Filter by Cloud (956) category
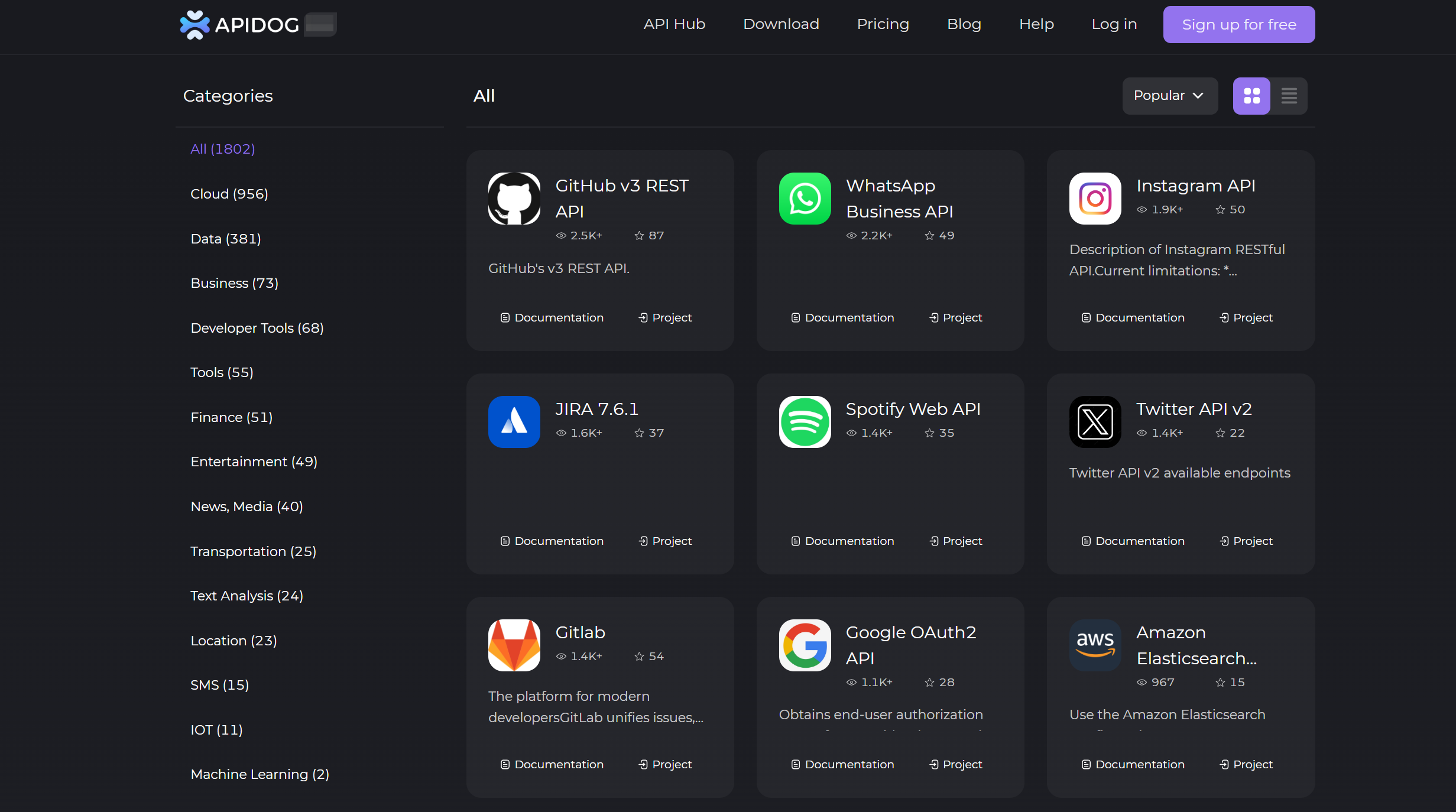 (x=229, y=194)
